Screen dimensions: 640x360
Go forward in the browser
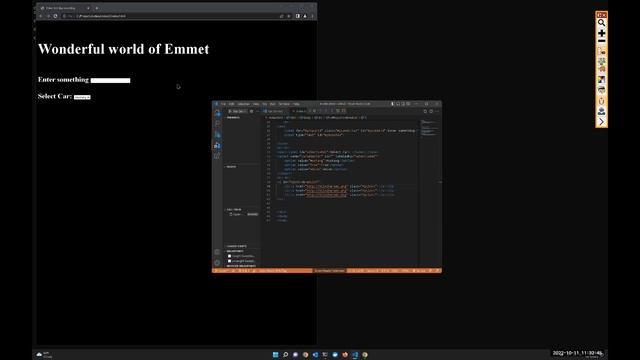tap(48, 16)
